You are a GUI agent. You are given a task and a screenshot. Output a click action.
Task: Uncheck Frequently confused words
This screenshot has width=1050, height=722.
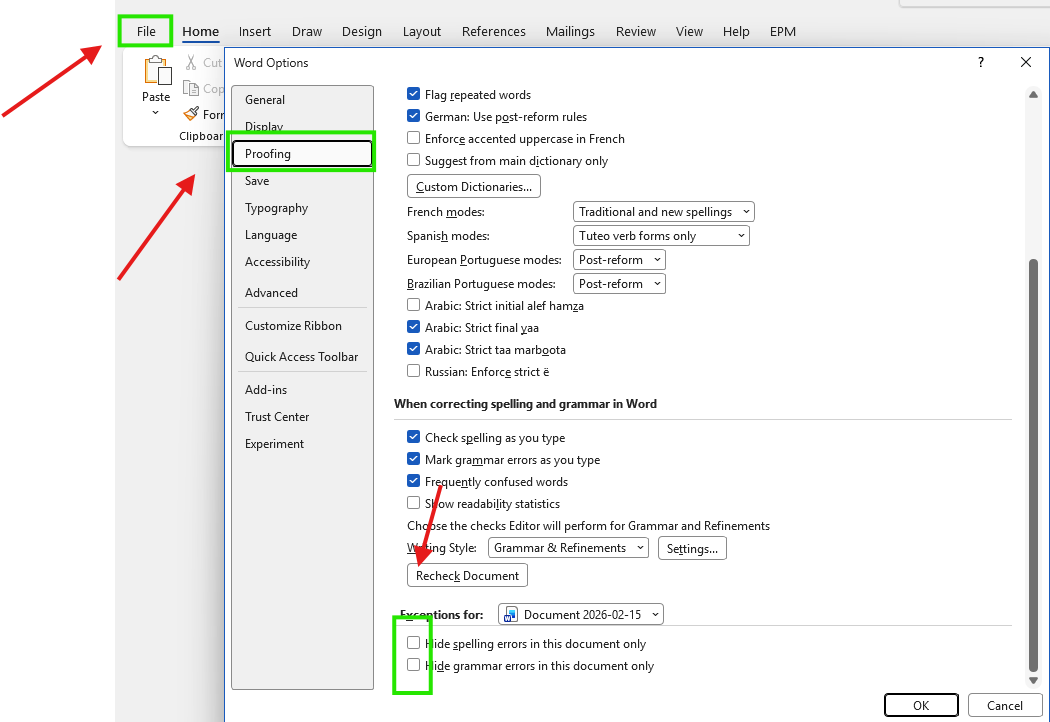click(x=413, y=481)
